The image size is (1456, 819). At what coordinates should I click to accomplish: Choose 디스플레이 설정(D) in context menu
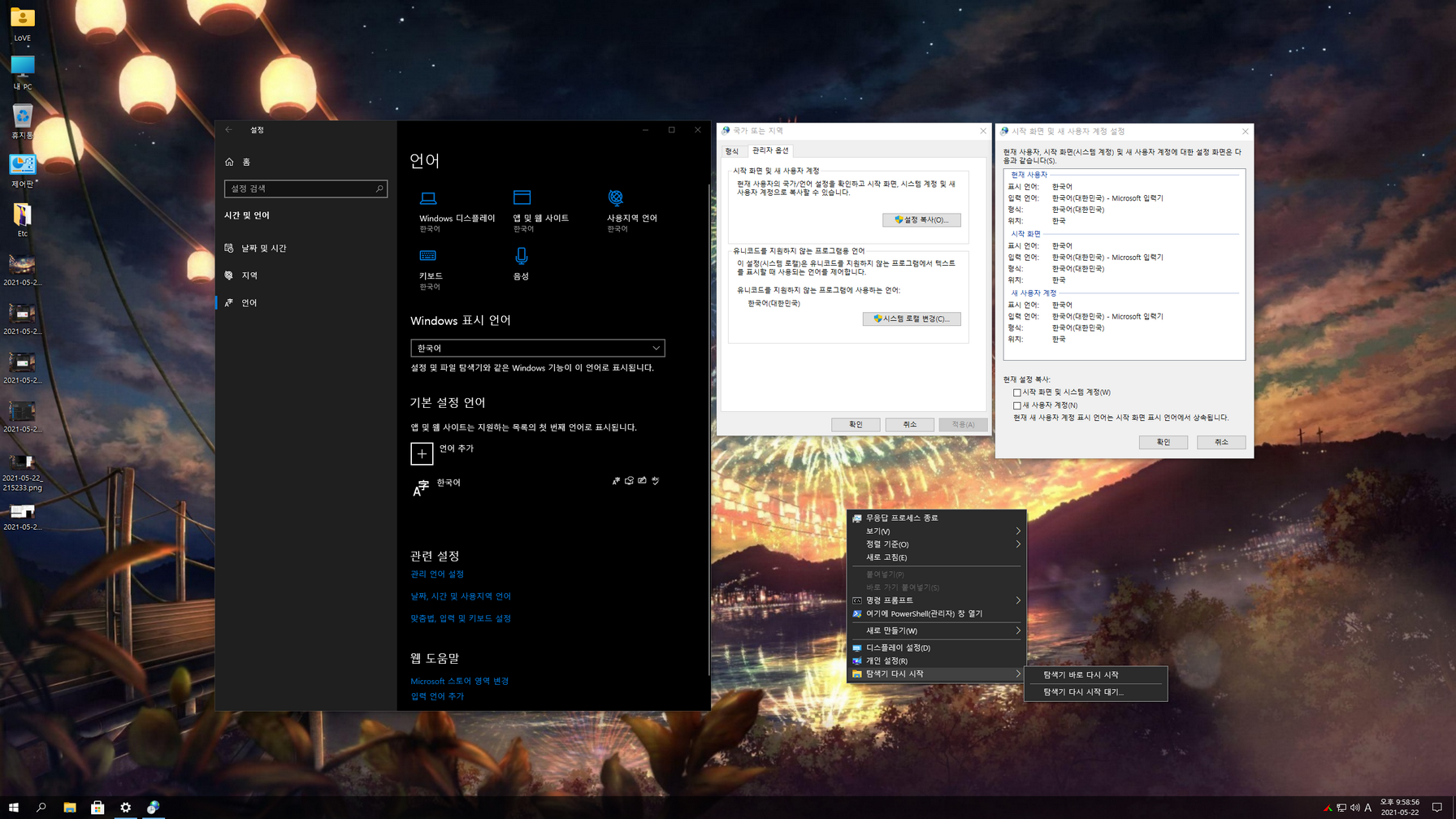[x=936, y=648]
